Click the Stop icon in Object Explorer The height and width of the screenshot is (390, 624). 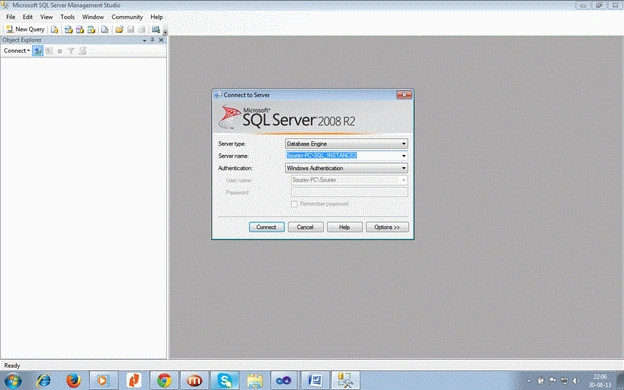pyautogui.click(x=60, y=51)
